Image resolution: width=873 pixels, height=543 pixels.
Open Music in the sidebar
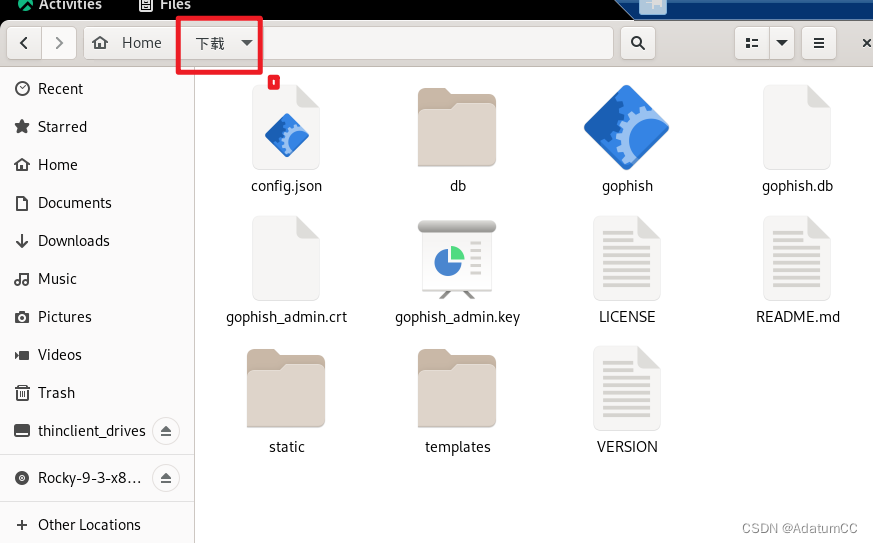[97, 278]
